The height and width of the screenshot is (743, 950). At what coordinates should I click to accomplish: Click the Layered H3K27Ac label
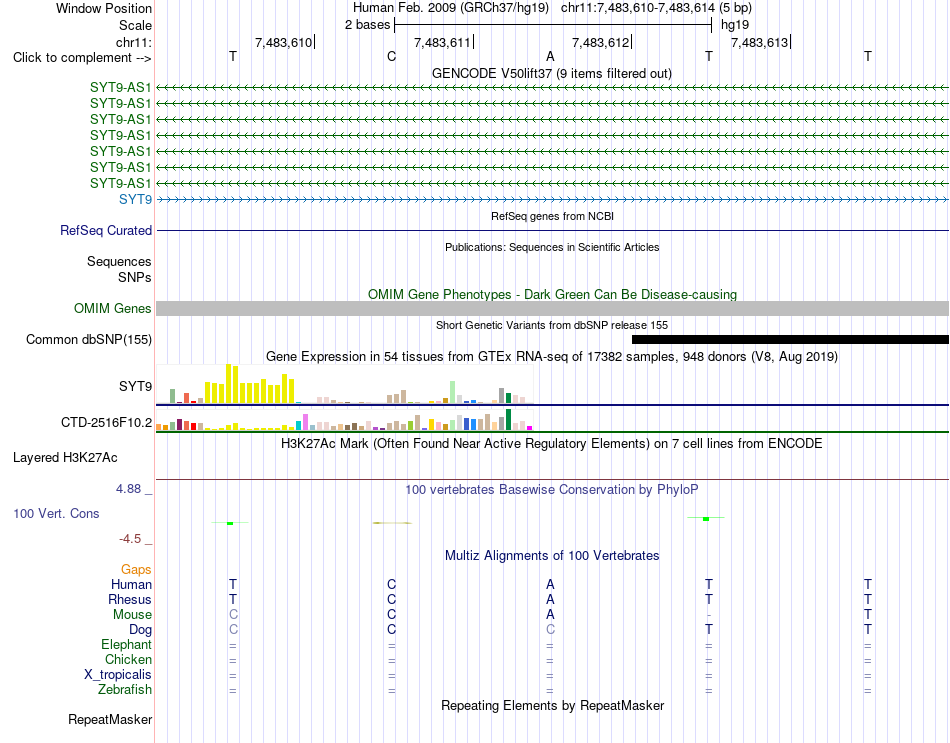65,458
